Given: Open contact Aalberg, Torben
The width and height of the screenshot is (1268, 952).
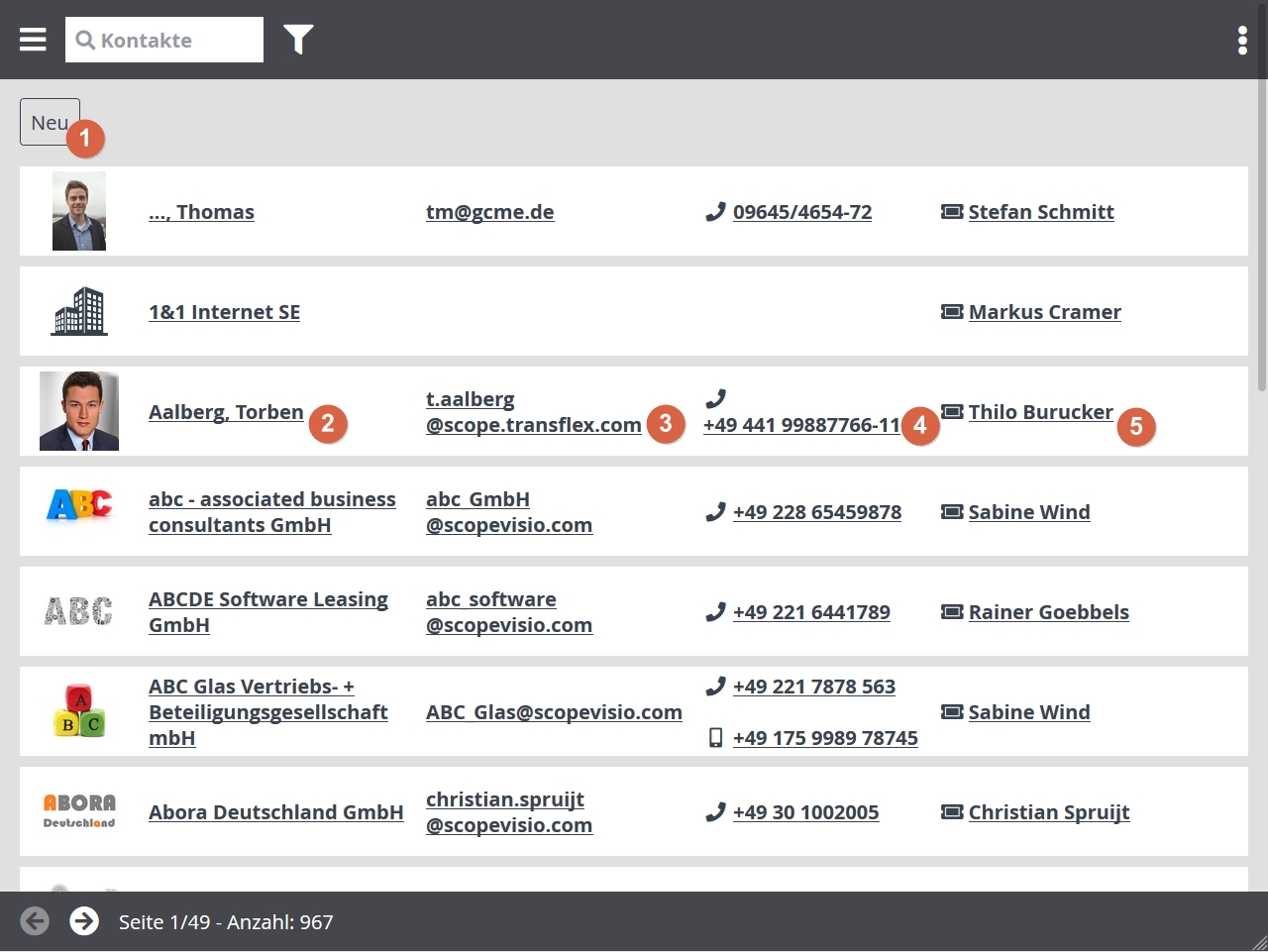Looking at the screenshot, I should (x=226, y=412).
